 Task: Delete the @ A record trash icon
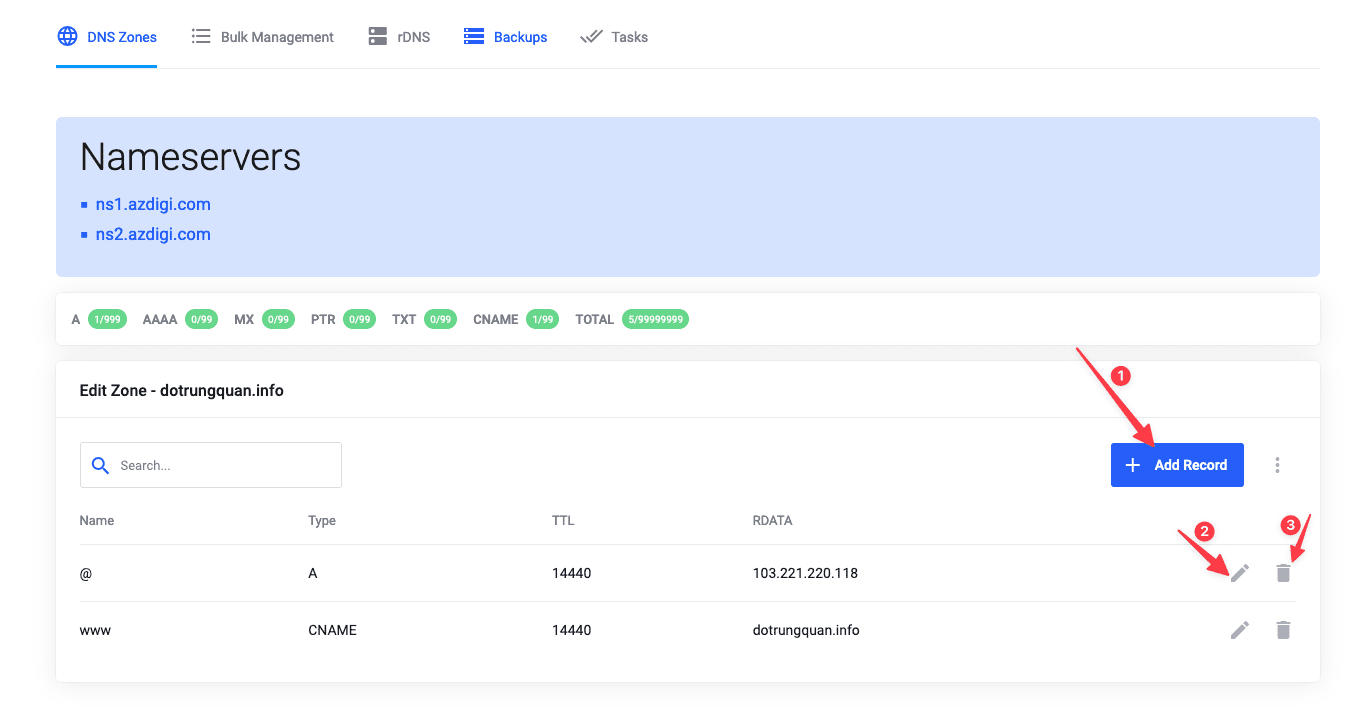pos(1283,573)
